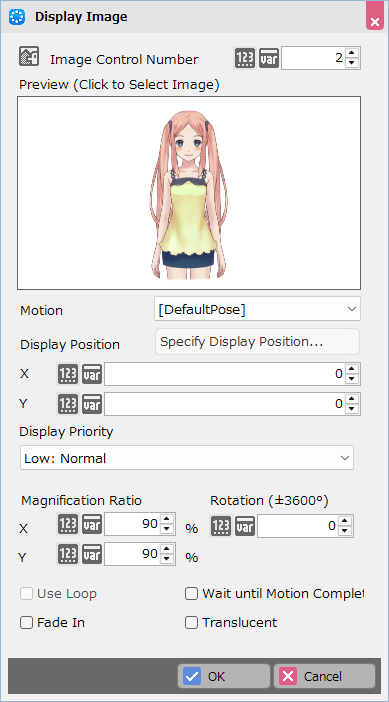Select numeric mode for Image Control Number
Viewport: 389px width, 702px height.
click(245, 59)
